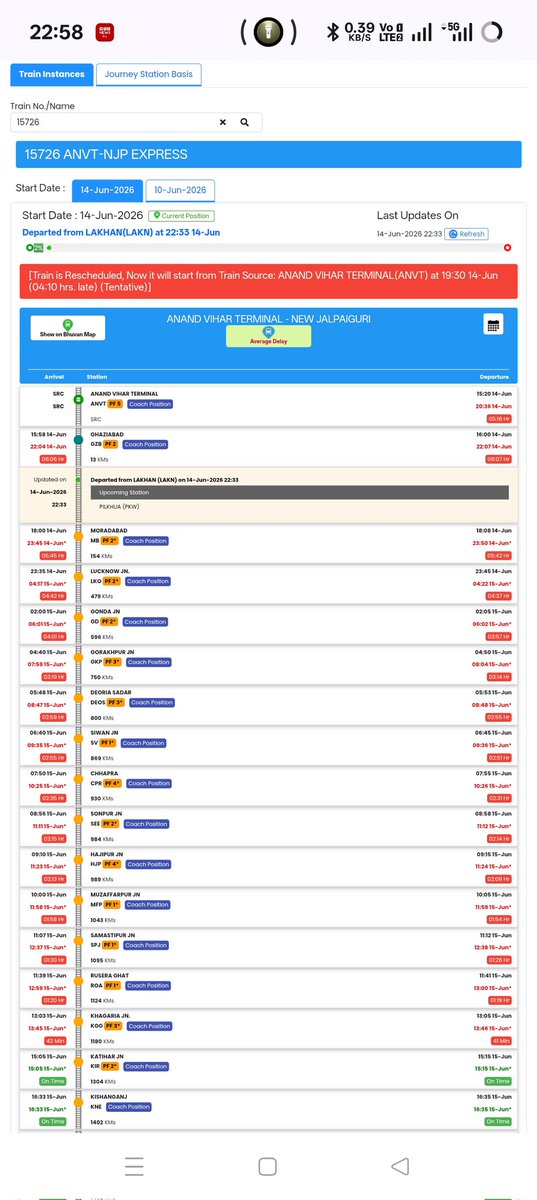Open Coach Position for Samastipur Jn
This screenshot has height=1200, width=537.
coord(147,945)
